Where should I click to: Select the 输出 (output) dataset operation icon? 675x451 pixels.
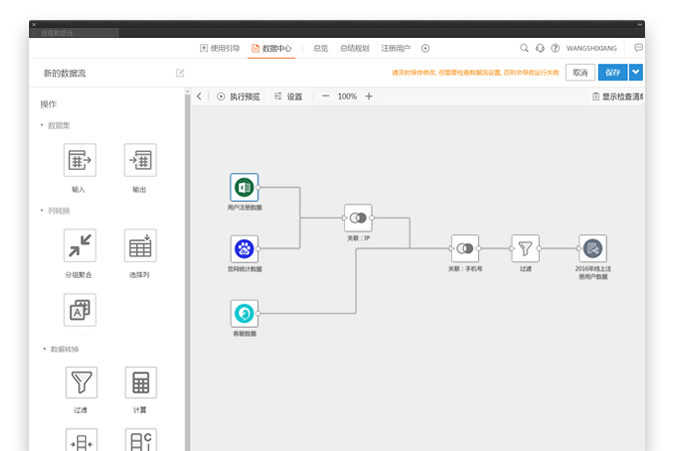tap(140, 160)
